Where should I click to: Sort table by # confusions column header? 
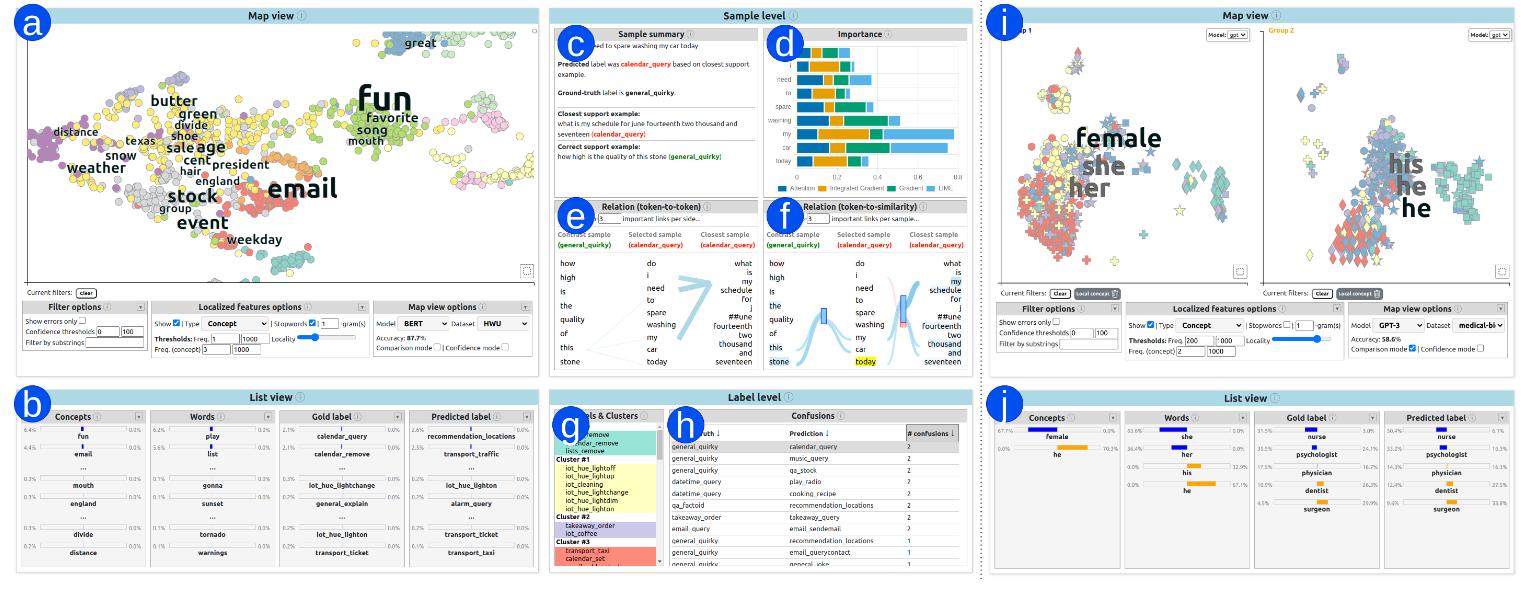pyautogui.click(x=931, y=433)
